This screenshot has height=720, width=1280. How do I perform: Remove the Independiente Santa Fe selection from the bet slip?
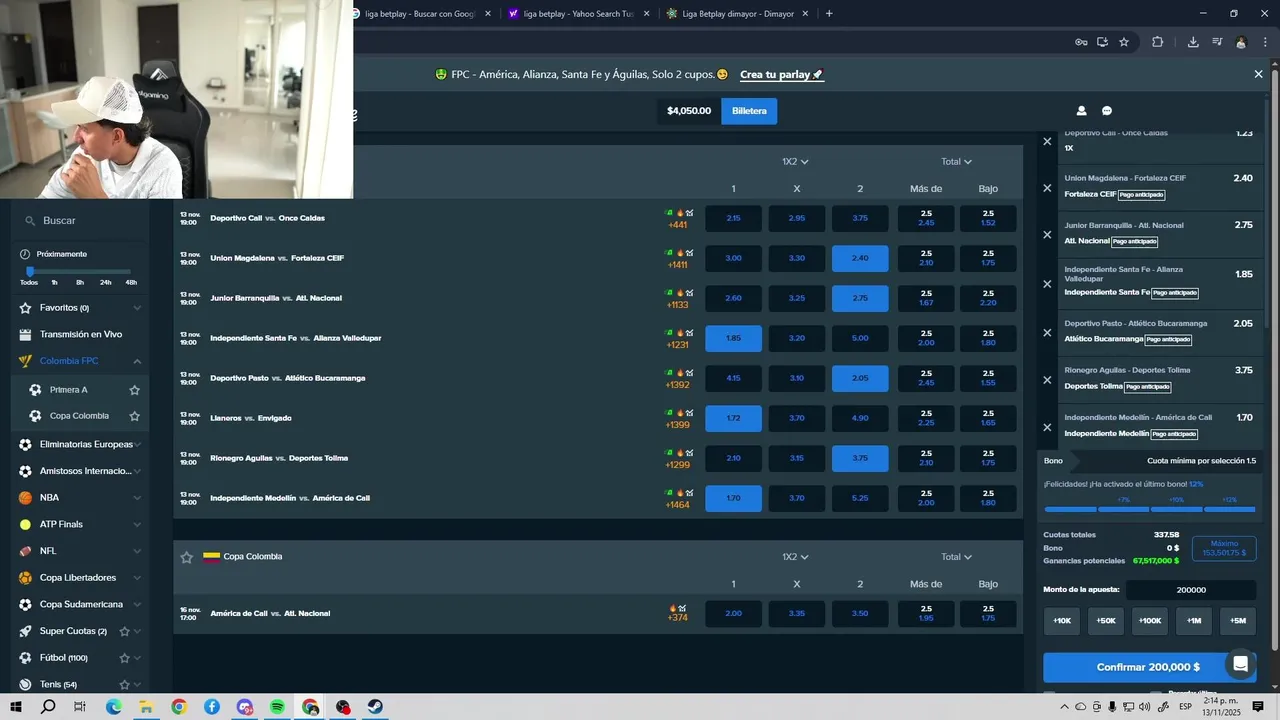coord(1047,284)
